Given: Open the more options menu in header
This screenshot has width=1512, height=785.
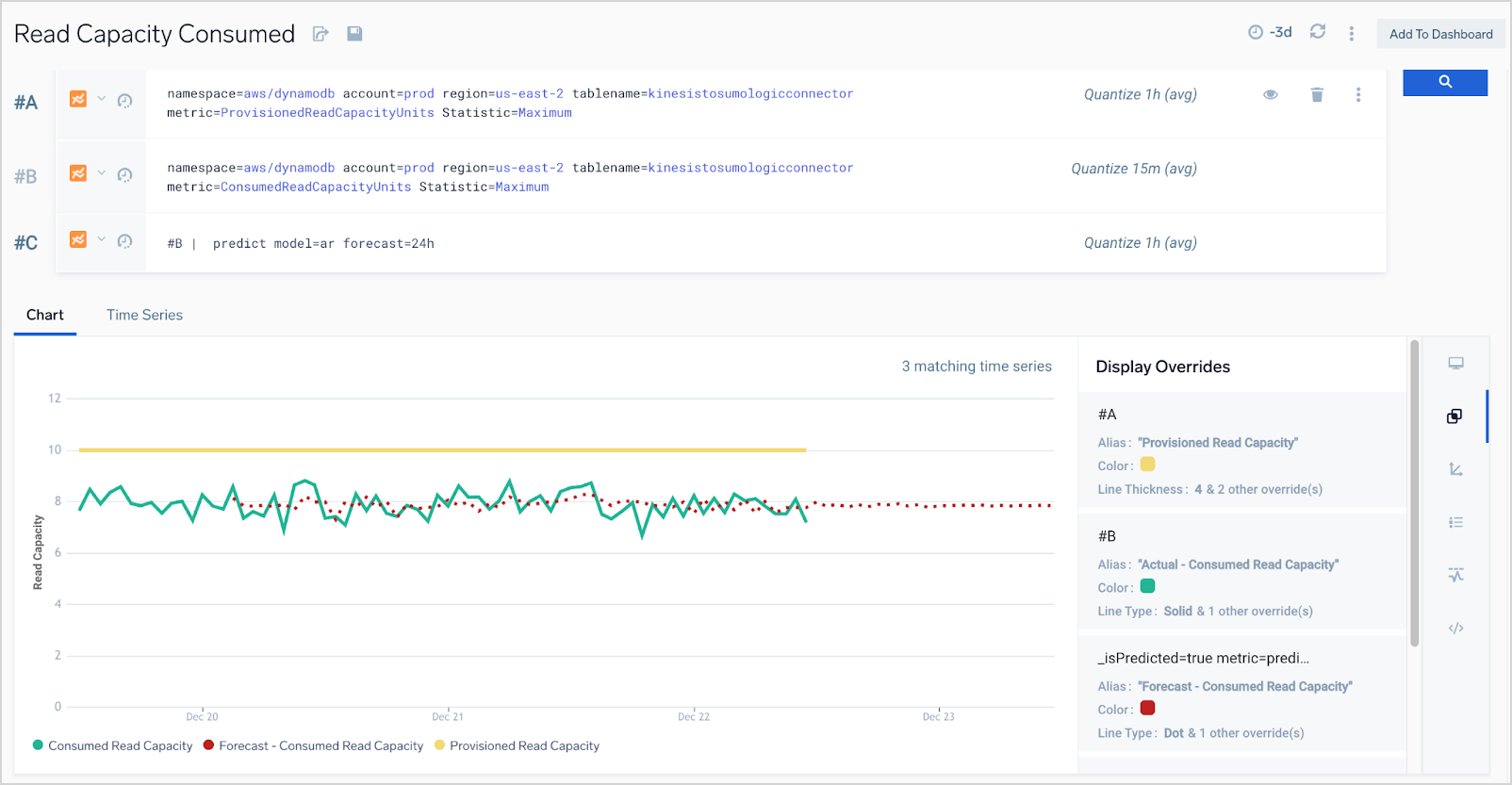Looking at the screenshot, I should (x=1351, y=34).
